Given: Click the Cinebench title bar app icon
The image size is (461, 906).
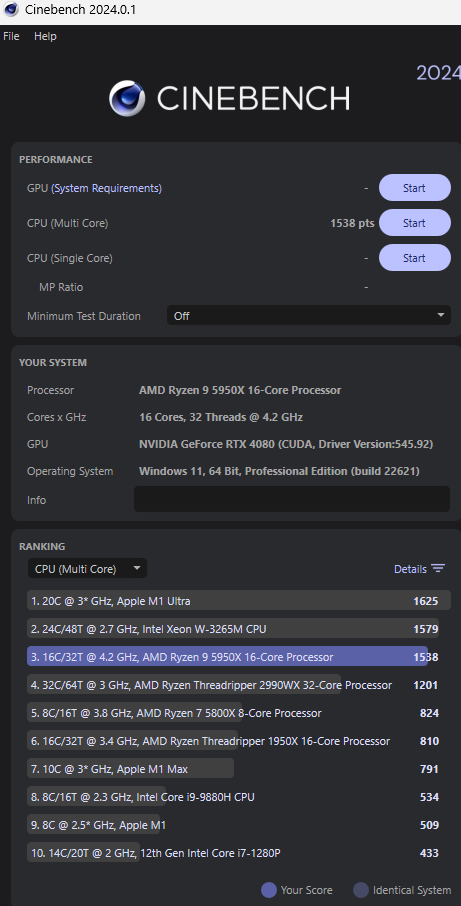Looking at the screenshot, I should (10, 10).
